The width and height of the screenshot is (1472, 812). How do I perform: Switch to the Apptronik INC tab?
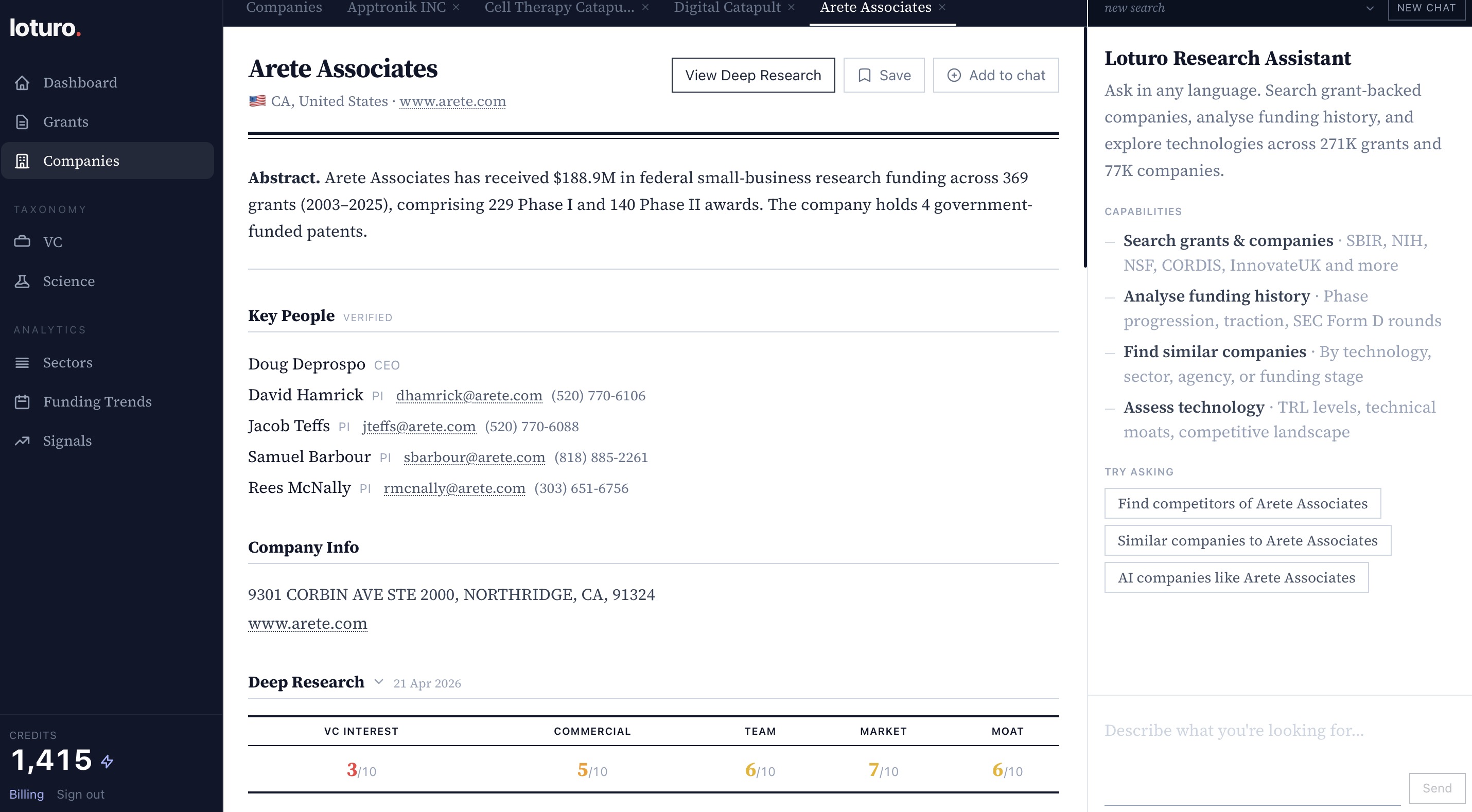tap(396, 7)
